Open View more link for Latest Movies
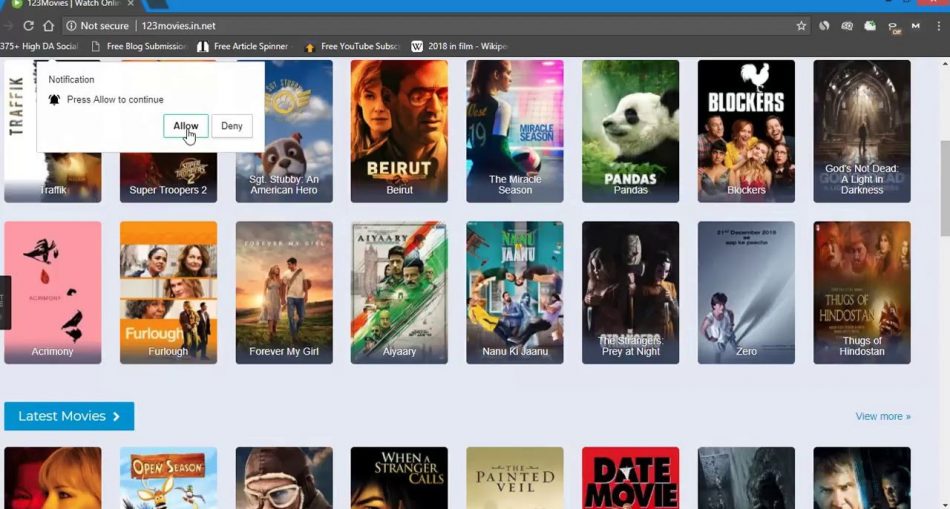 click(882, 416)
